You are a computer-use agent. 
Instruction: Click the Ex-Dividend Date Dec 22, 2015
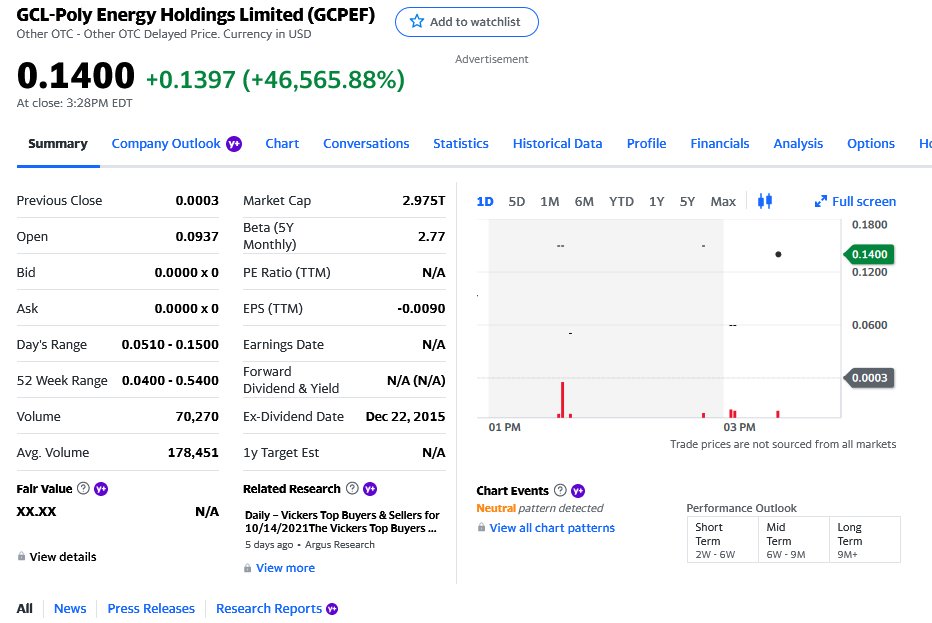pos(405,416)
